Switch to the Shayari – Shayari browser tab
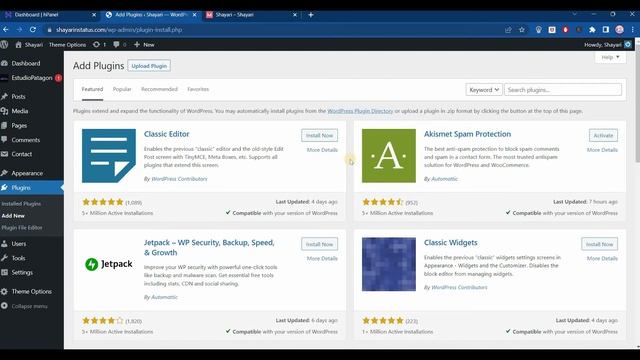This screenshot has height=360, width=640. click(x=252, y=15)
